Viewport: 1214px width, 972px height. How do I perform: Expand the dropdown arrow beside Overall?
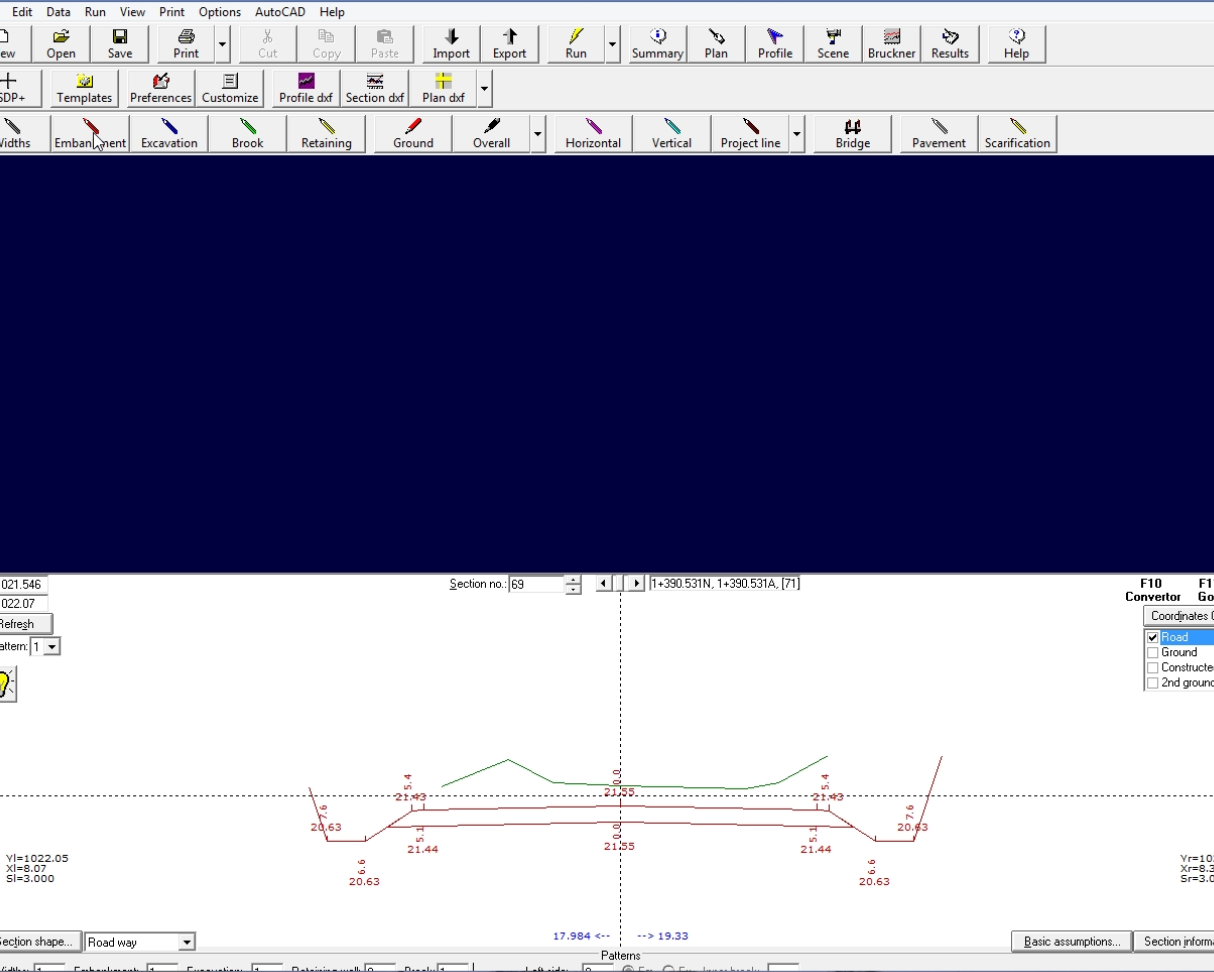click(538, 134)
